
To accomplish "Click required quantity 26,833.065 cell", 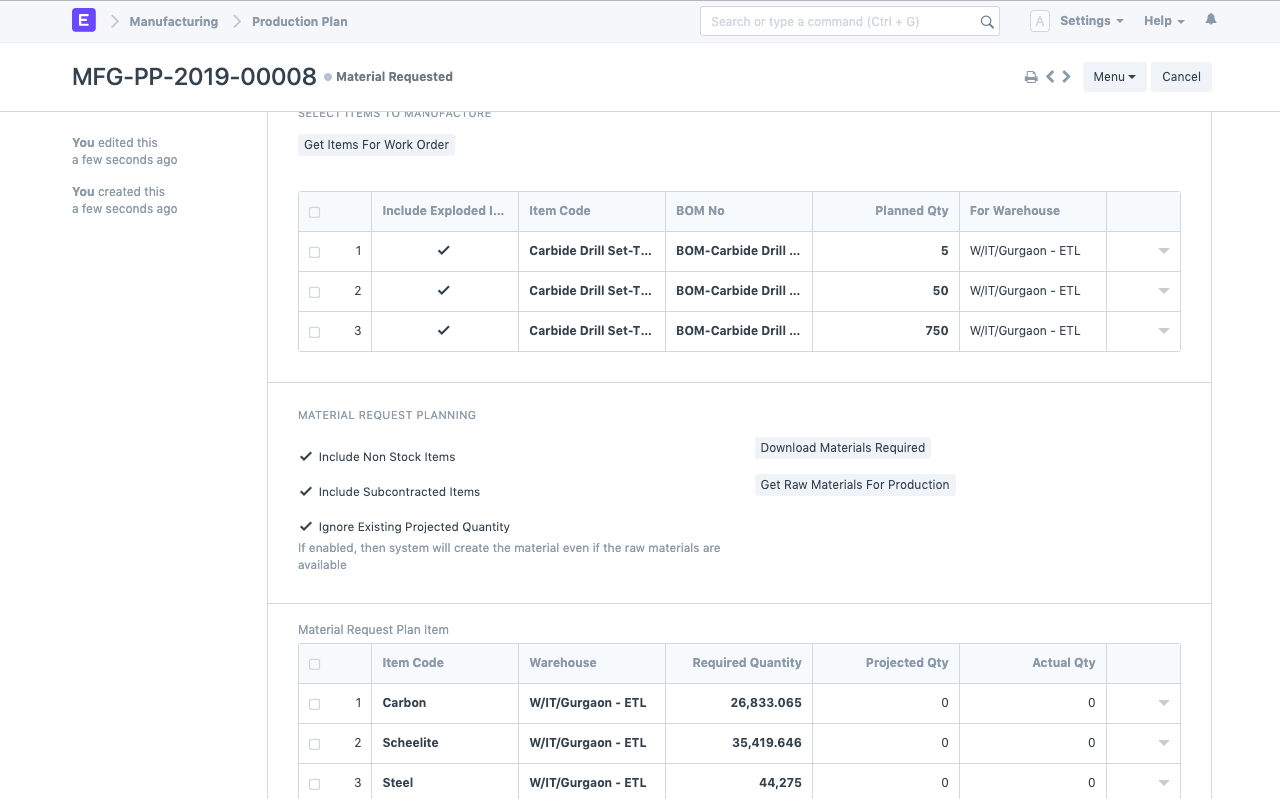I will click(x=739, y=703).
